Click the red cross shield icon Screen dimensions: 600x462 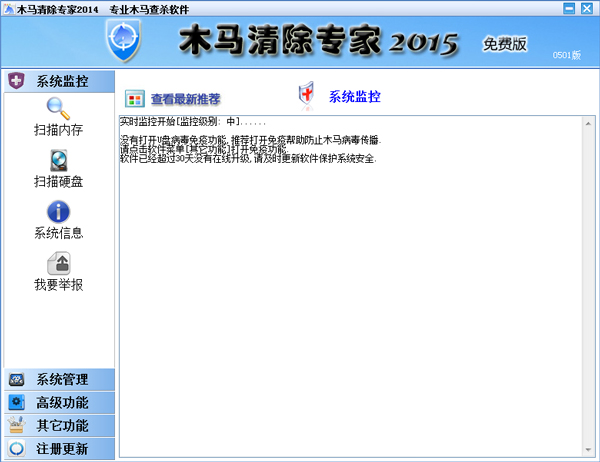coord(306,94)
